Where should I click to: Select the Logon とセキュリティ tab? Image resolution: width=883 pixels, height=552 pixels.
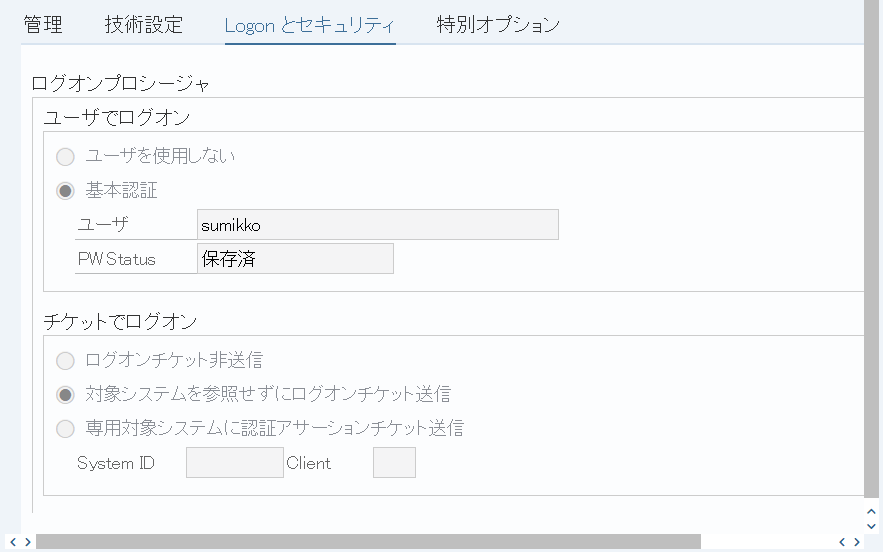310,25
